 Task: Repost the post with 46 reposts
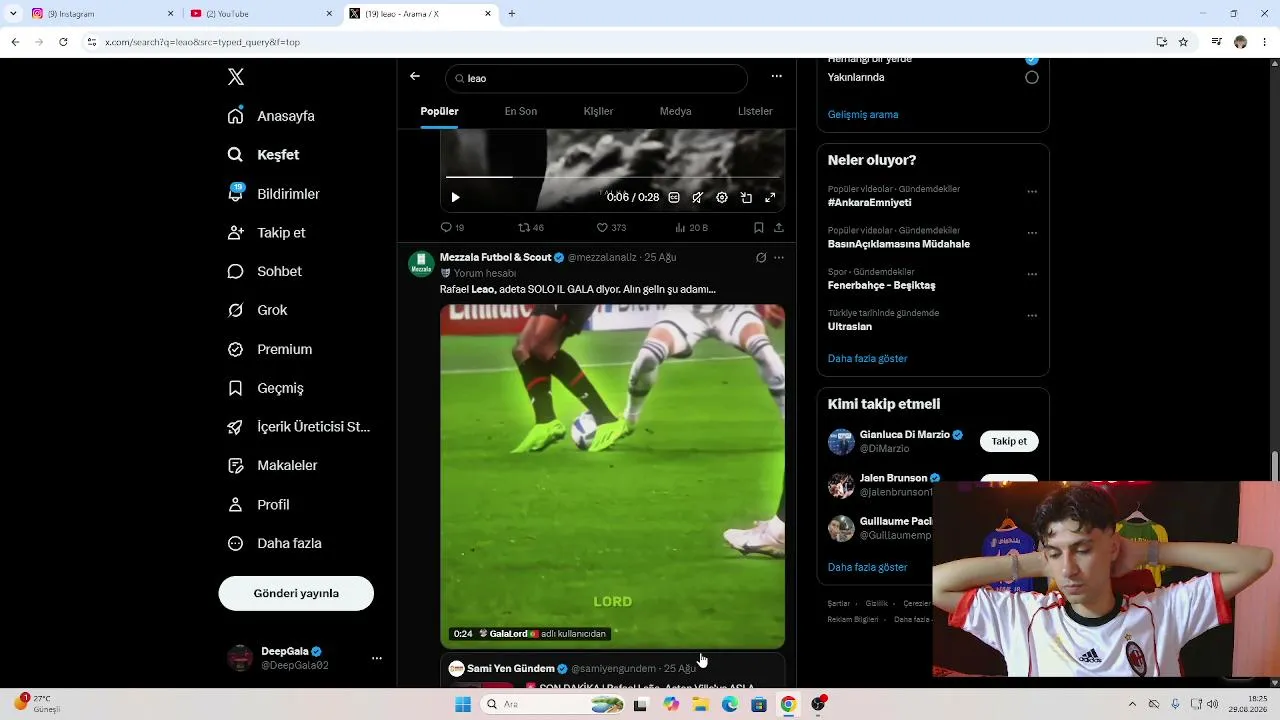click(x=531, y=228)
